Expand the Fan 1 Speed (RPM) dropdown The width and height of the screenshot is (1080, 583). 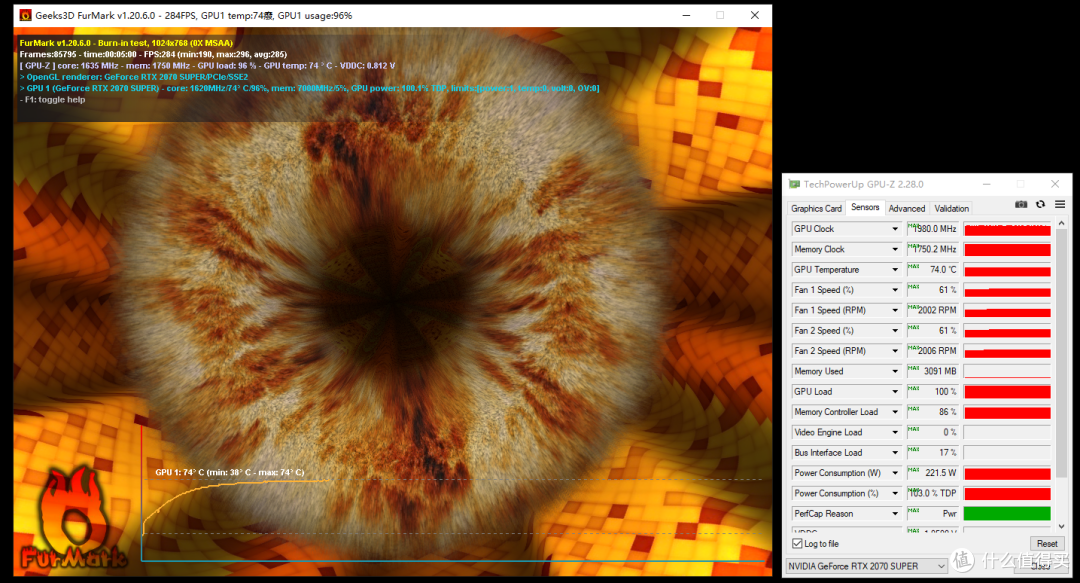[895, 310]
